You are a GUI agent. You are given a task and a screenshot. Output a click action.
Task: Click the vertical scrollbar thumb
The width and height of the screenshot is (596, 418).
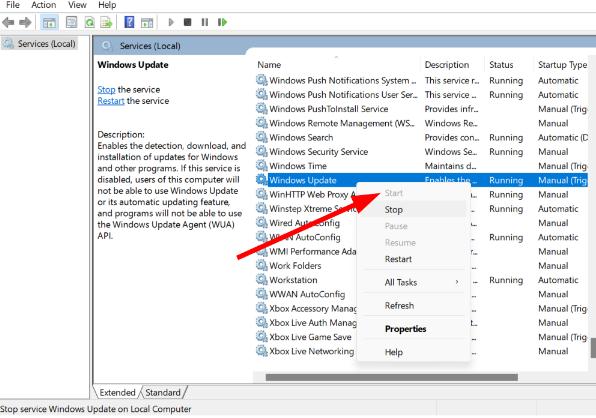tap(593, 347)
